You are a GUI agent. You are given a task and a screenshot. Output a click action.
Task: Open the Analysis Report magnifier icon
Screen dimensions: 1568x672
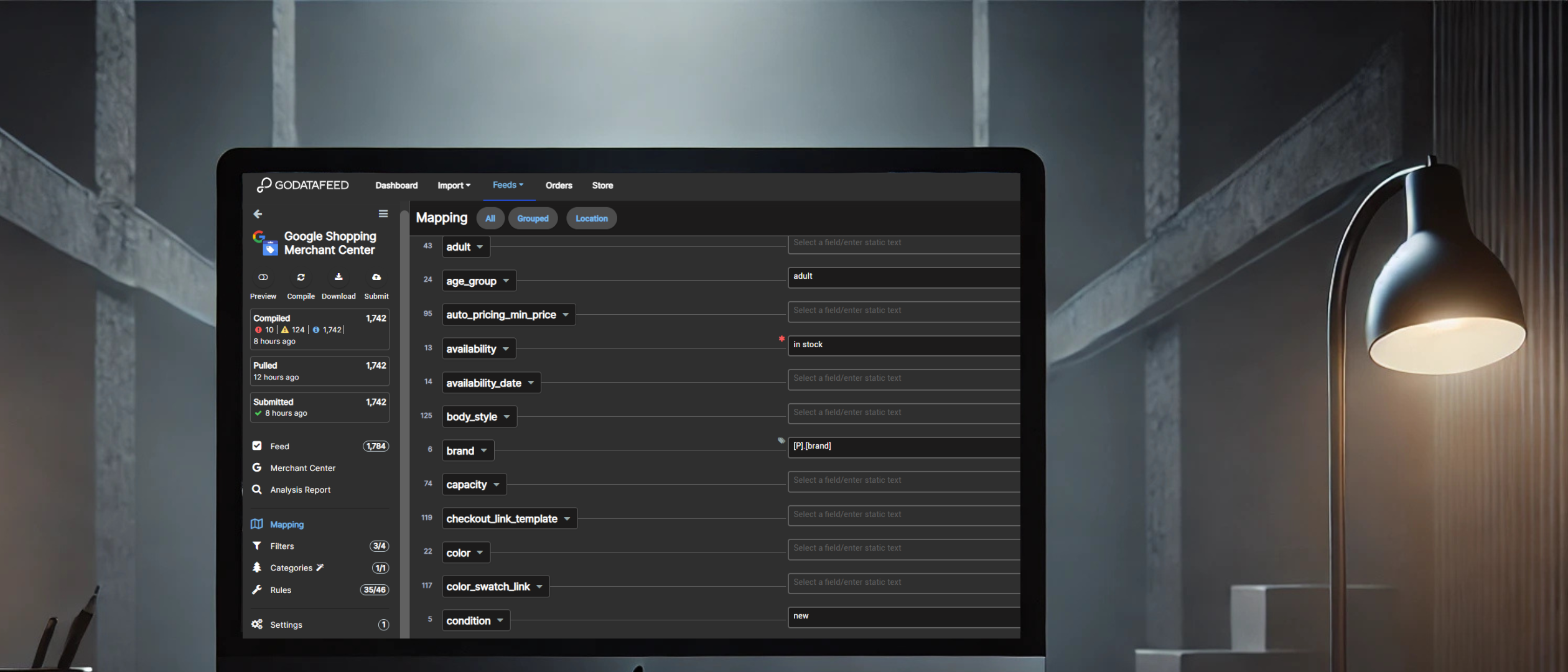click(x=256, y=490)
